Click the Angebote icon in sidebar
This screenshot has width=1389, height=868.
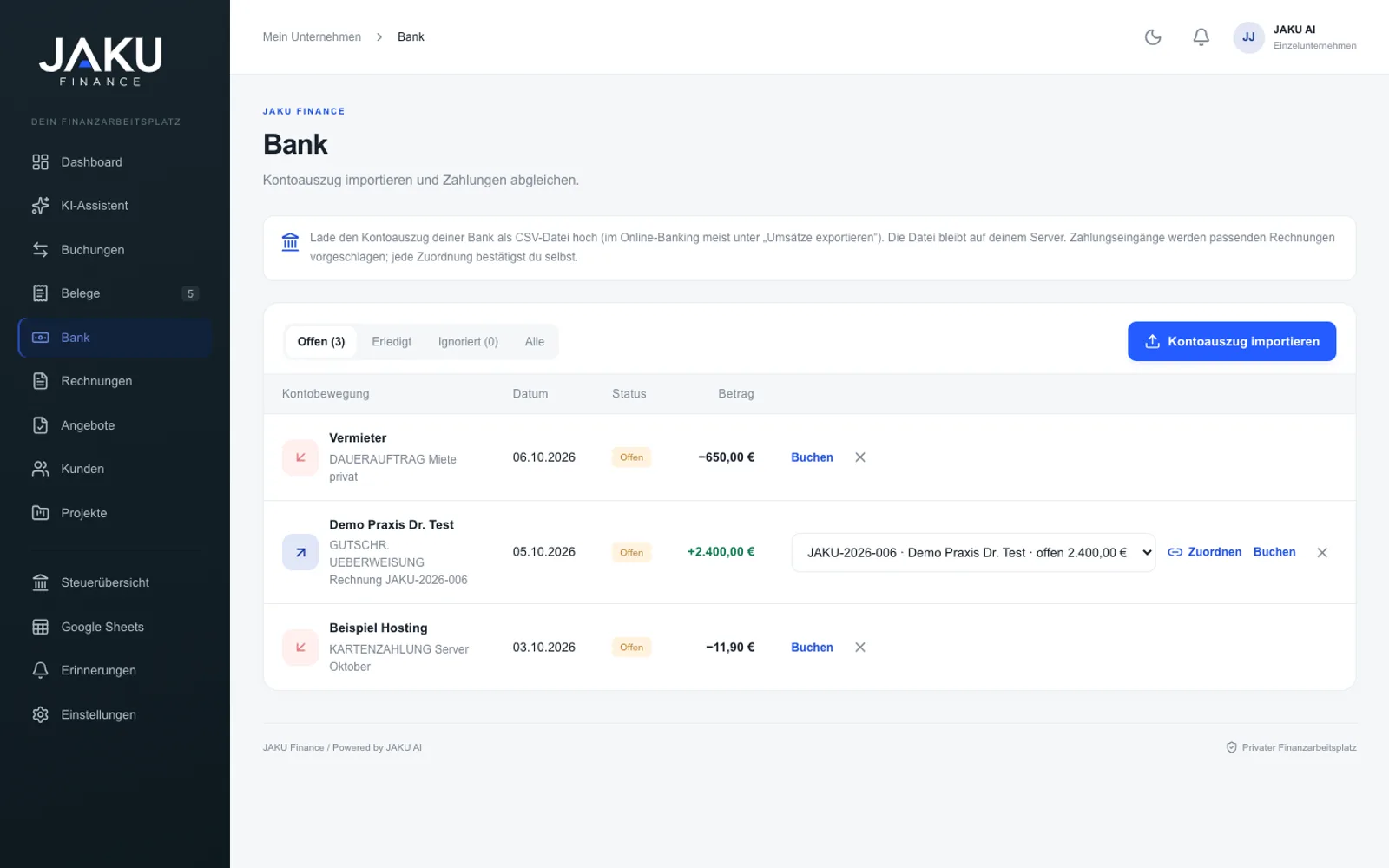40,425
